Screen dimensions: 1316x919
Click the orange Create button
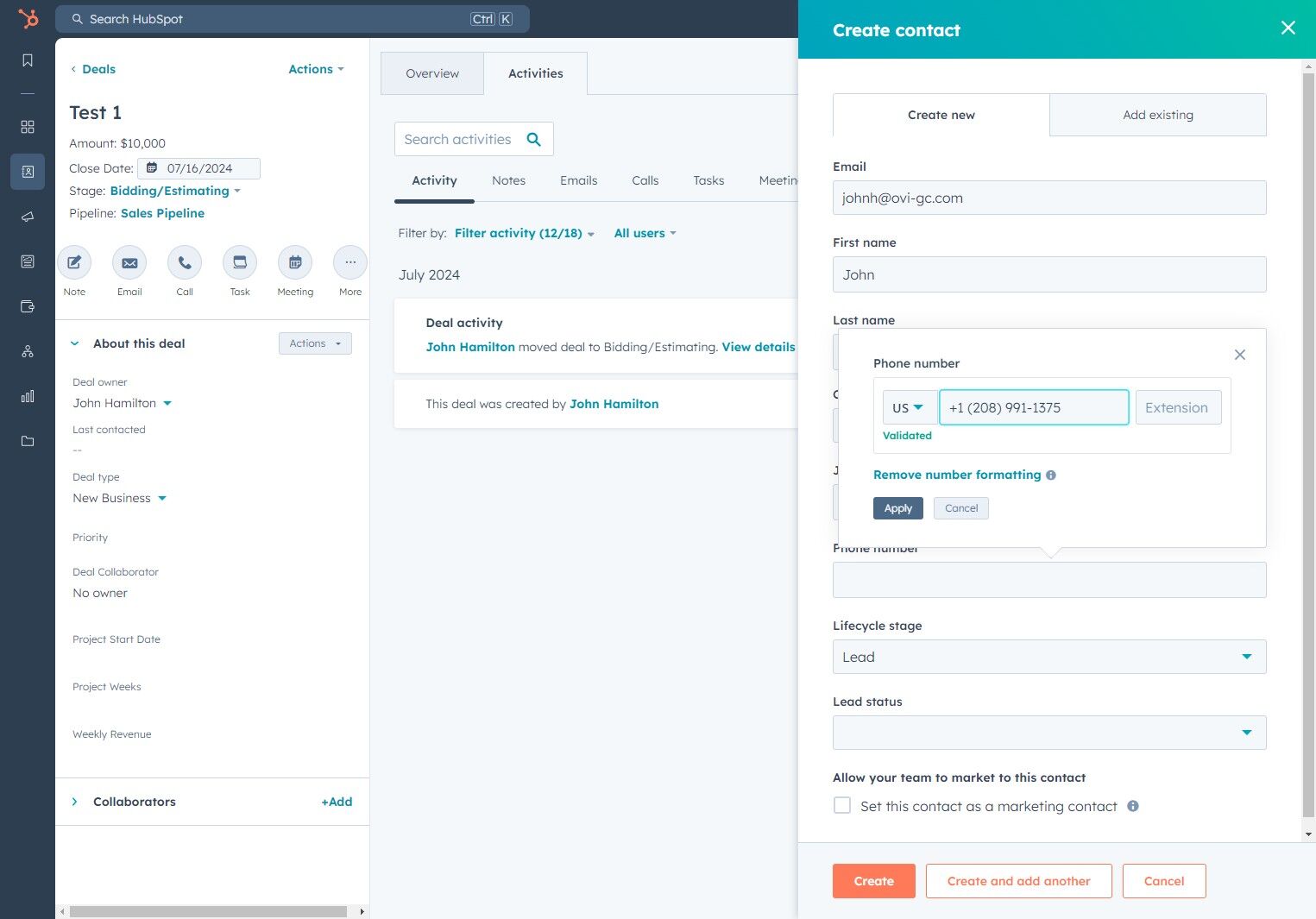click(874, 881)
